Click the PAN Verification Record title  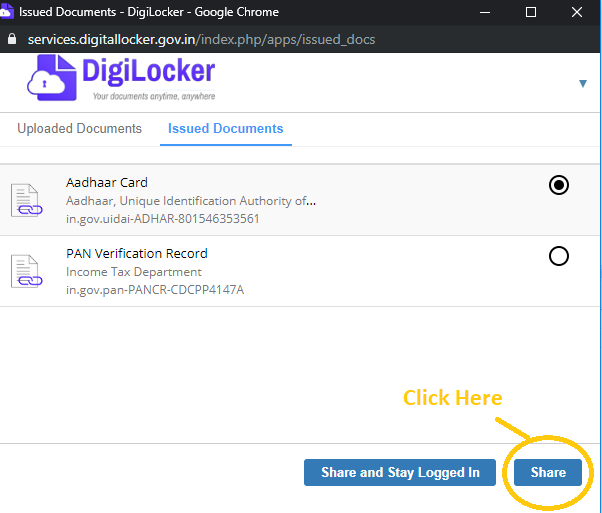click(x=137, y=253)
